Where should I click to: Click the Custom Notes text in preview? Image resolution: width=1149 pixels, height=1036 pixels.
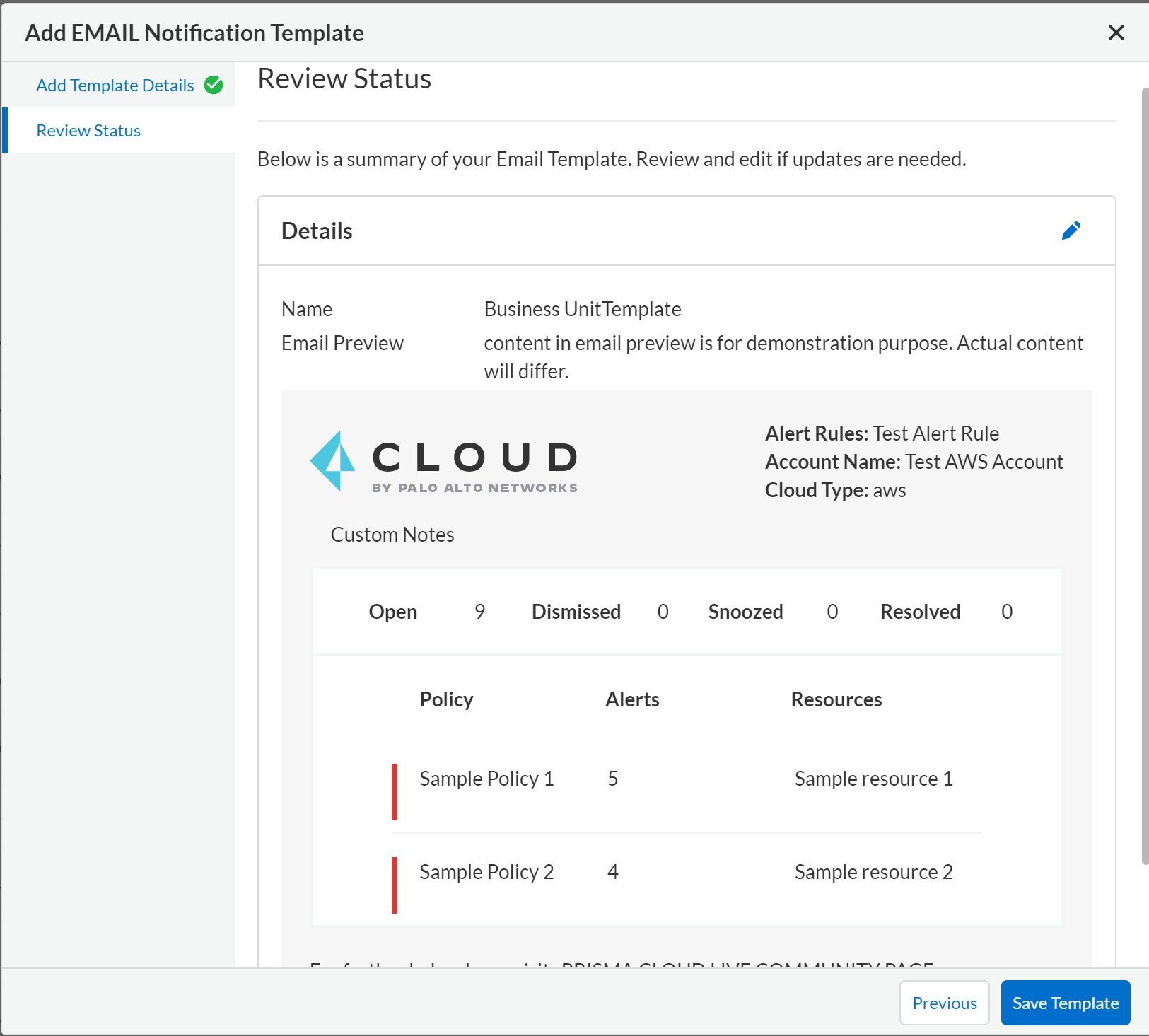pos(392,535)
